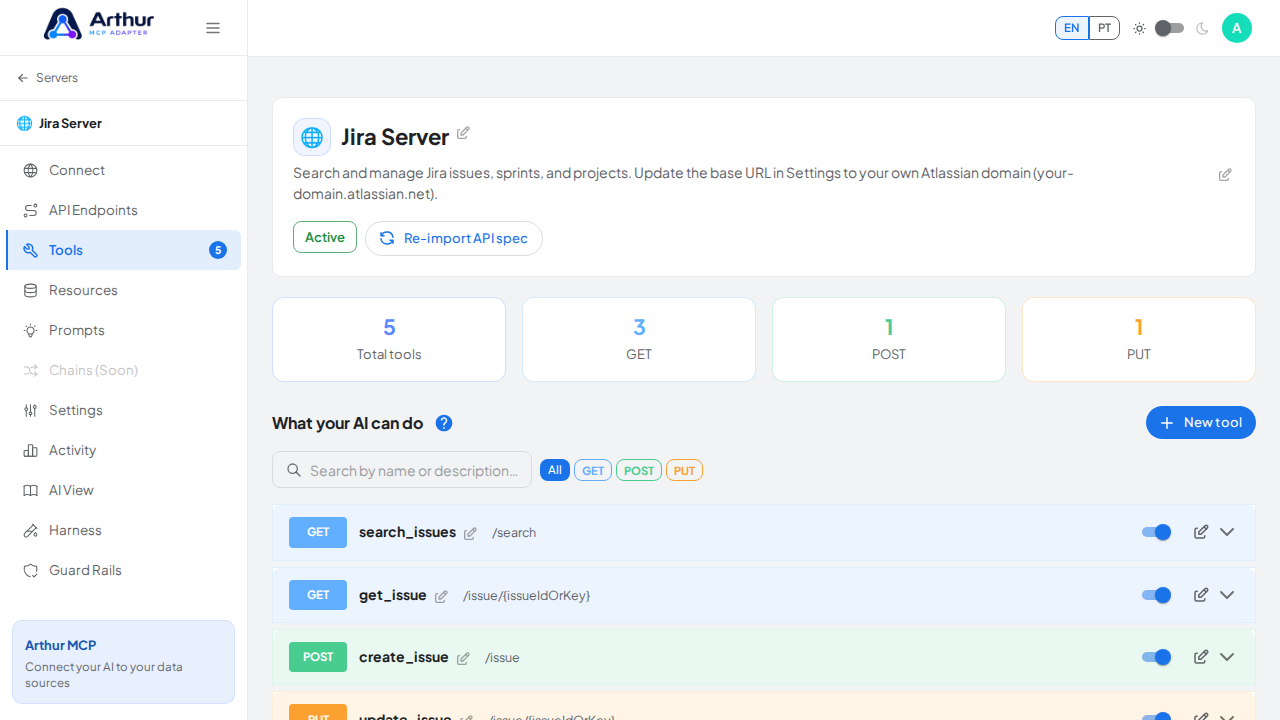
Task: Collapse the sidebar with hamburger icon
Action: click(x=213, y=28)
